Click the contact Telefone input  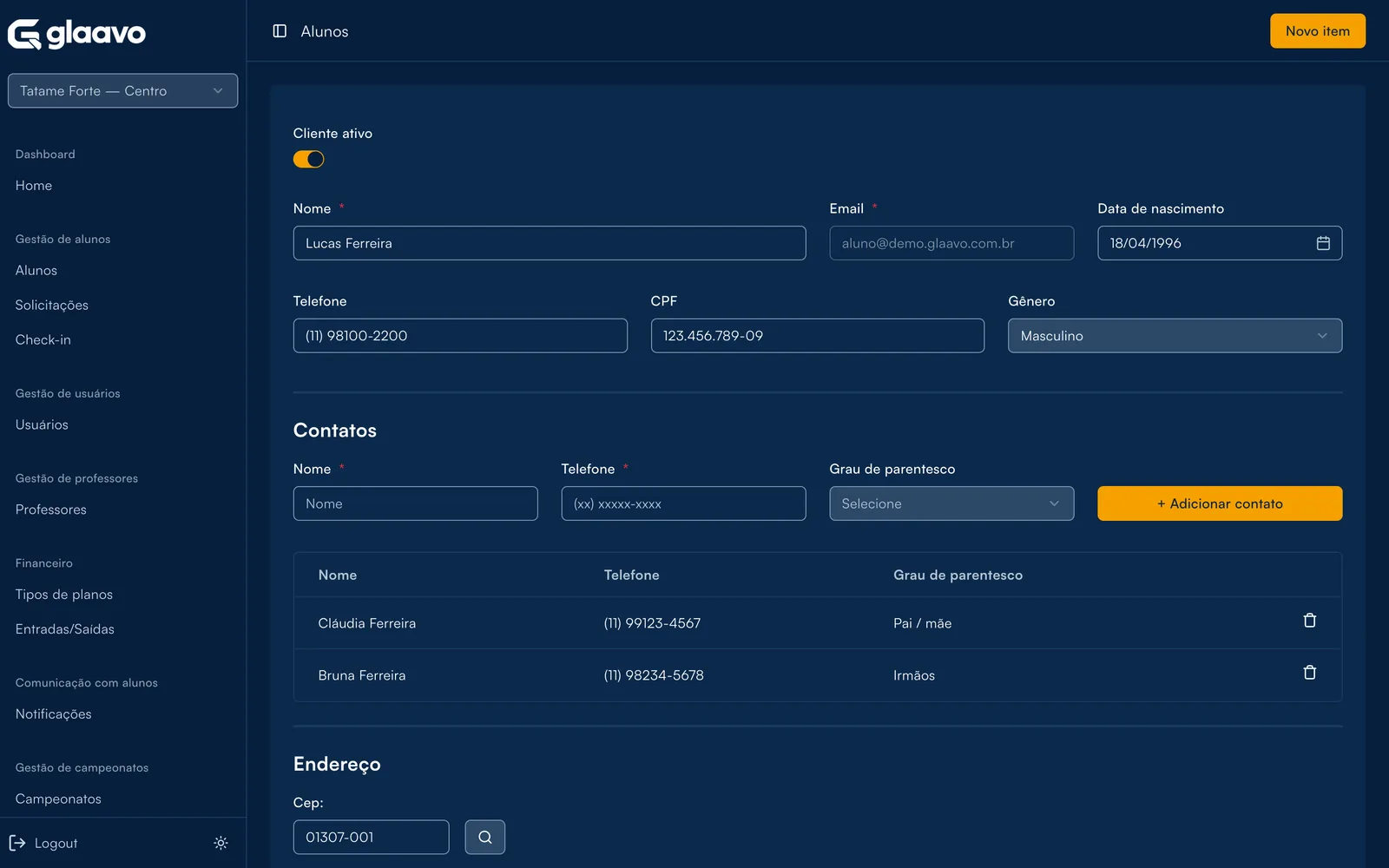coord(683,503)
